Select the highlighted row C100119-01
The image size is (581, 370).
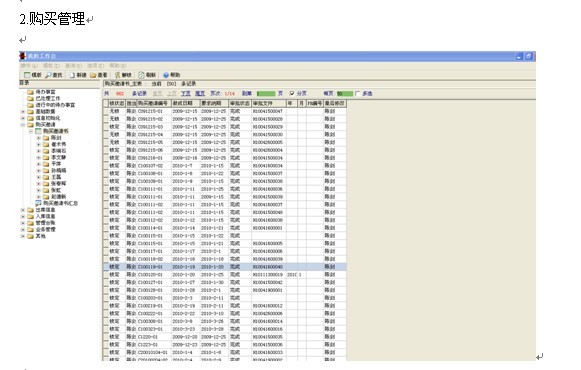pyautogui.click(x=225, y=267)
